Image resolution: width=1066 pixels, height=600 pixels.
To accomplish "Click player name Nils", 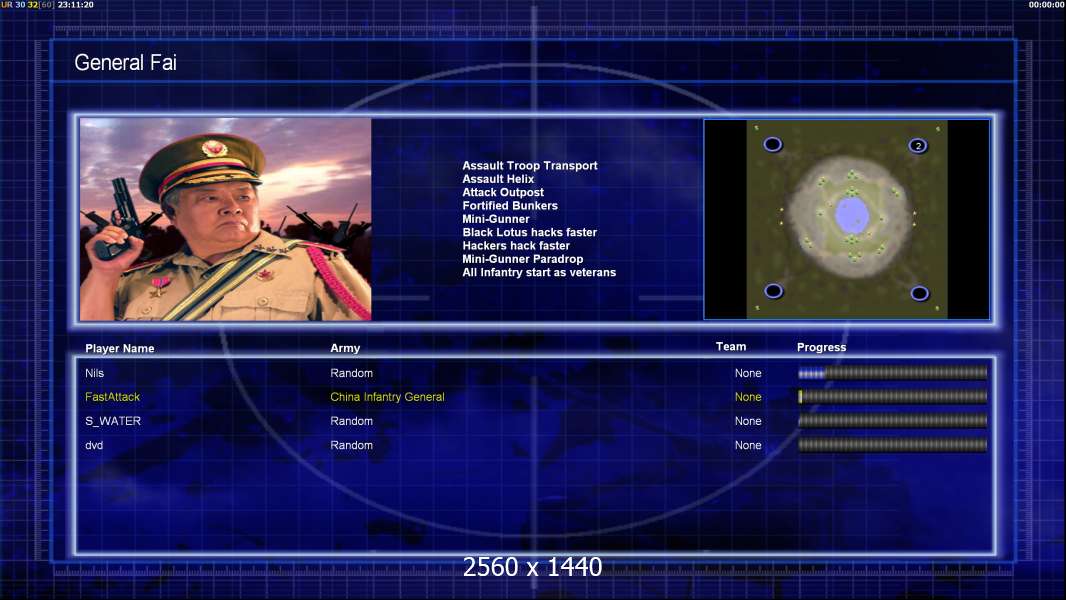I will tap(94, 373).
